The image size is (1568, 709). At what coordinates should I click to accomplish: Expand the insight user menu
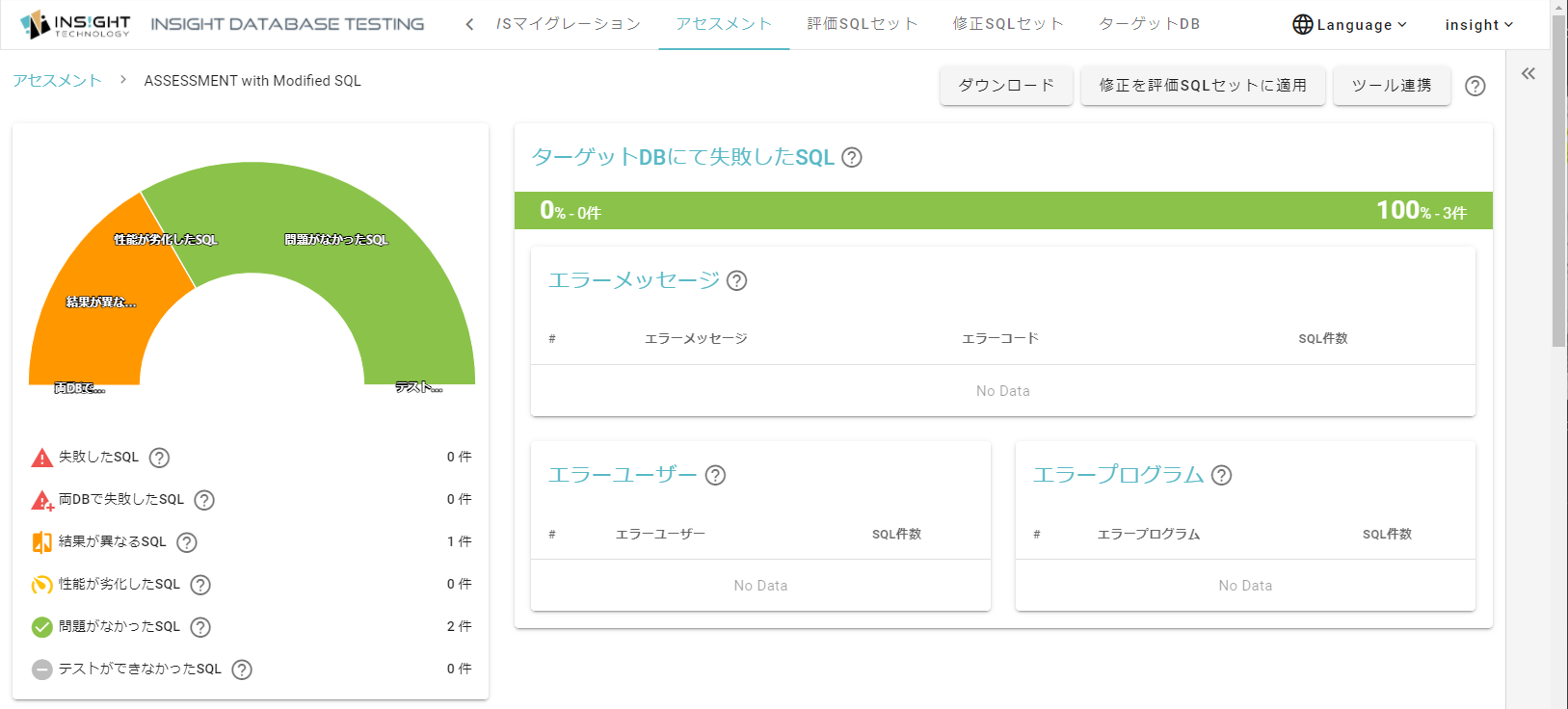click(1479, 24)
